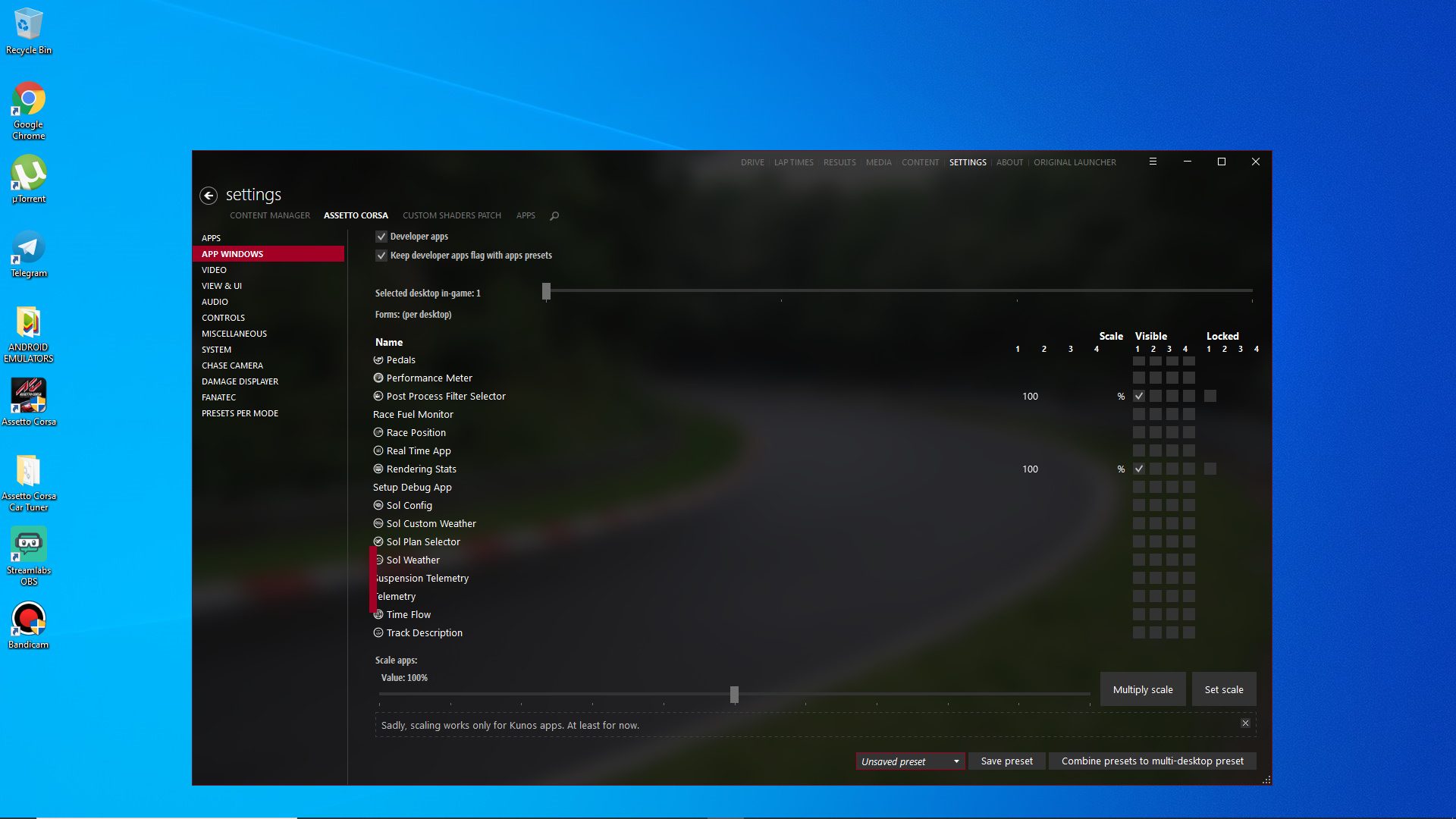Switch to the DRIVE tab
This screenshot has width=1456, height=819.
pos(752,162)
